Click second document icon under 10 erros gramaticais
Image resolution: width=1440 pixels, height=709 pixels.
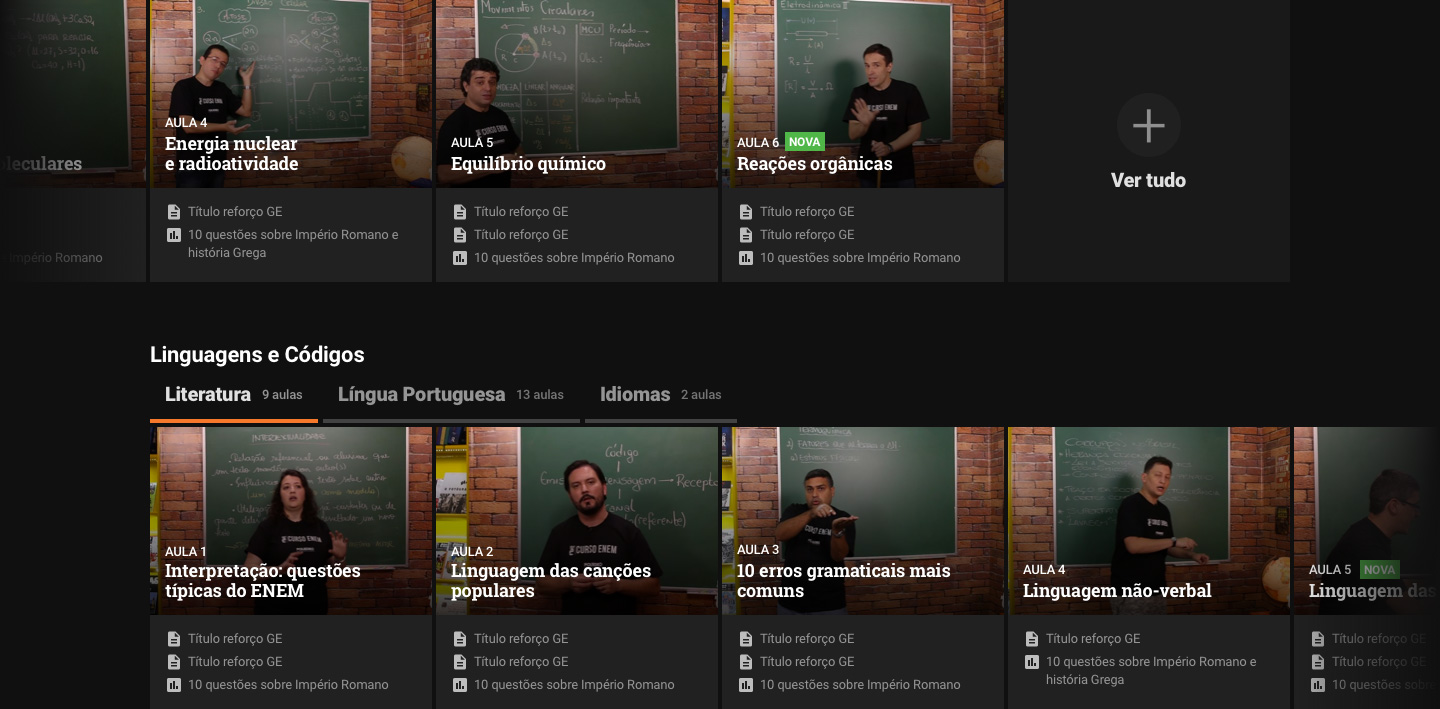click(746, 662)
